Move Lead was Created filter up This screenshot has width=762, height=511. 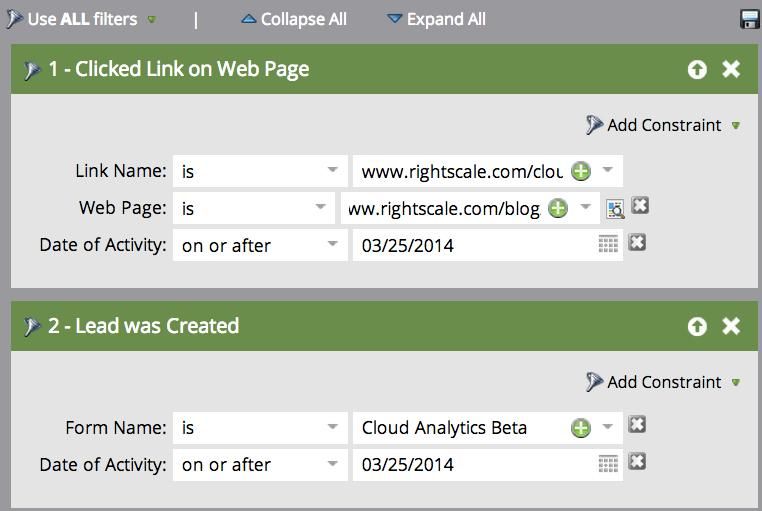point(697,326)
